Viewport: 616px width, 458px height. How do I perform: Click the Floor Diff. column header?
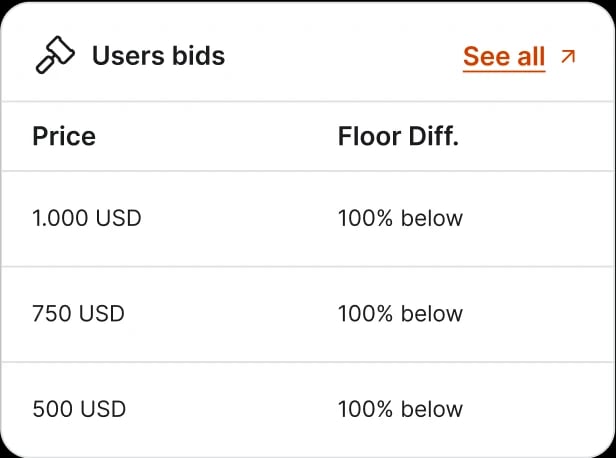(398, 137)
